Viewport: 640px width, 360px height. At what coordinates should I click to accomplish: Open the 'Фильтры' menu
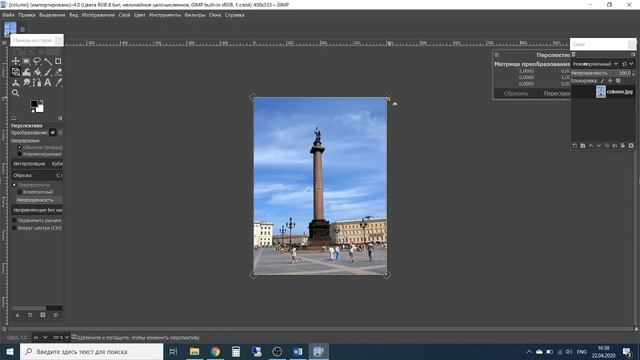click(x=195, y=15)
